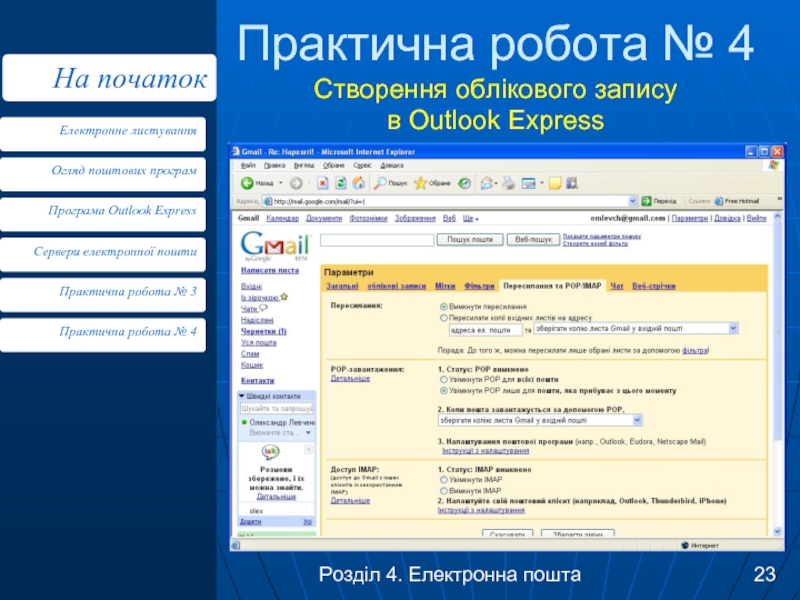Click the Go green arrow button

coord(646,201)
